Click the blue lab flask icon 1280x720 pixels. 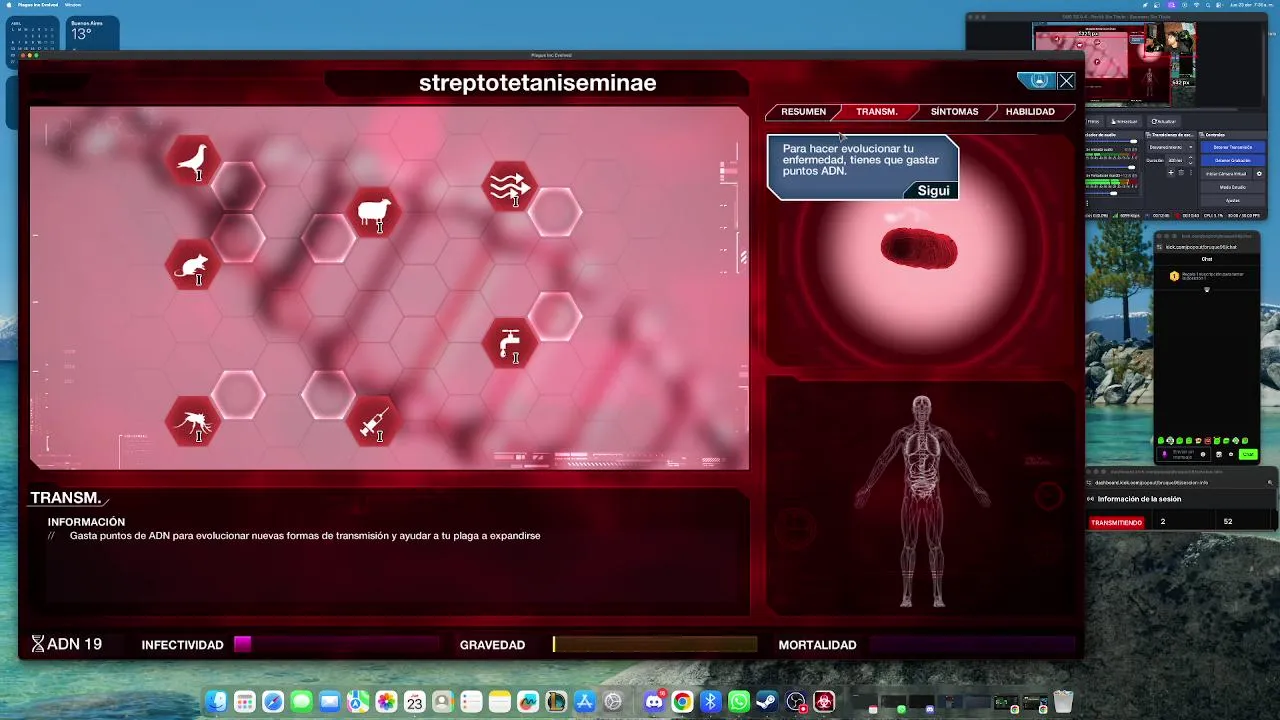(x=1039, y=81)
